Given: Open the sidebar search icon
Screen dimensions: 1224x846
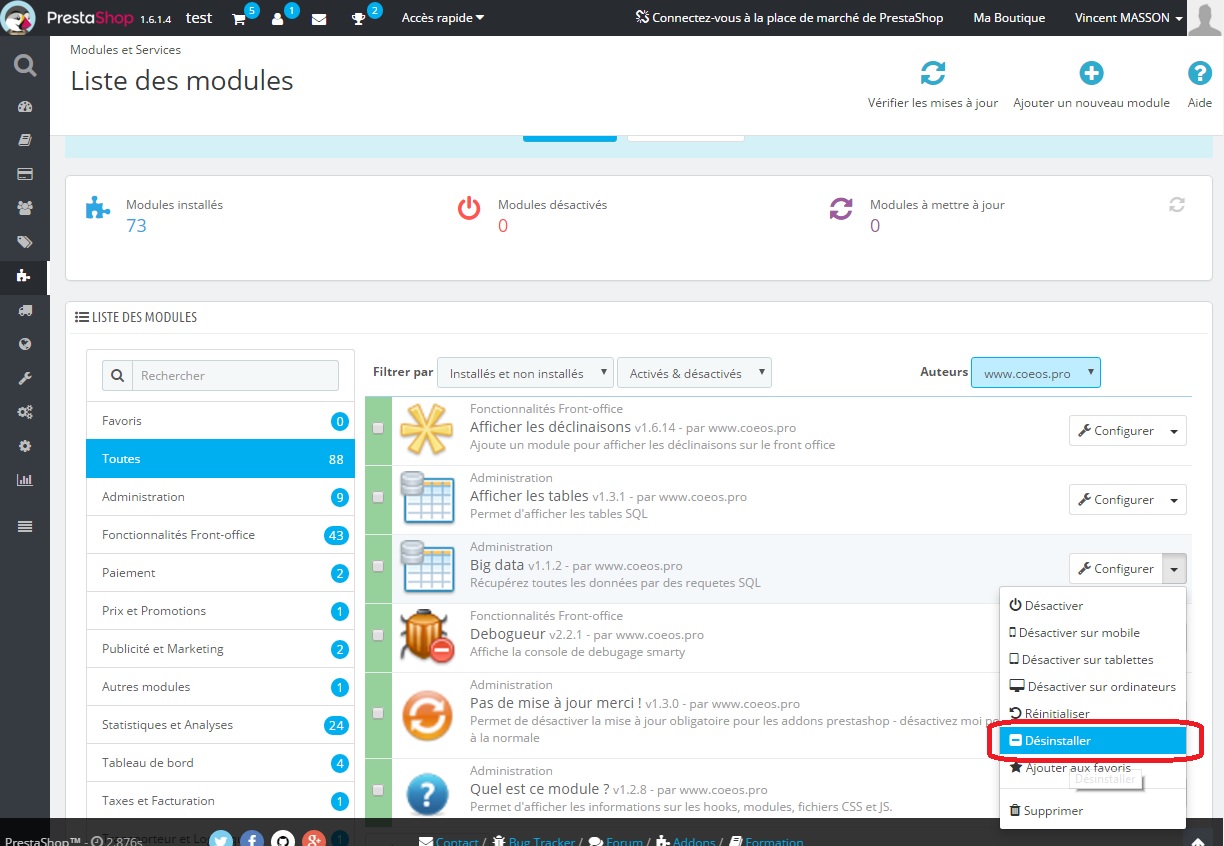Looking at the screenshot, I should pyautogui.click(x=25, y=66).
